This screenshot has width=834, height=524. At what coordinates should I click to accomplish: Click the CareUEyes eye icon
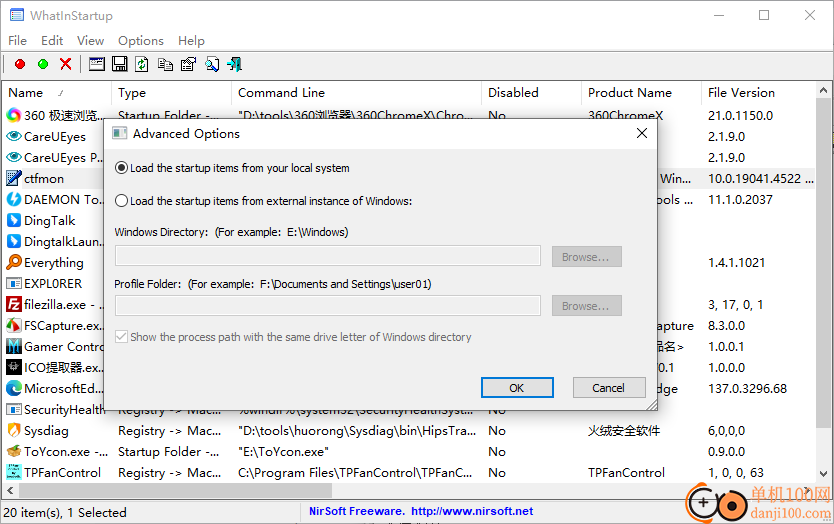click(14, 136)
